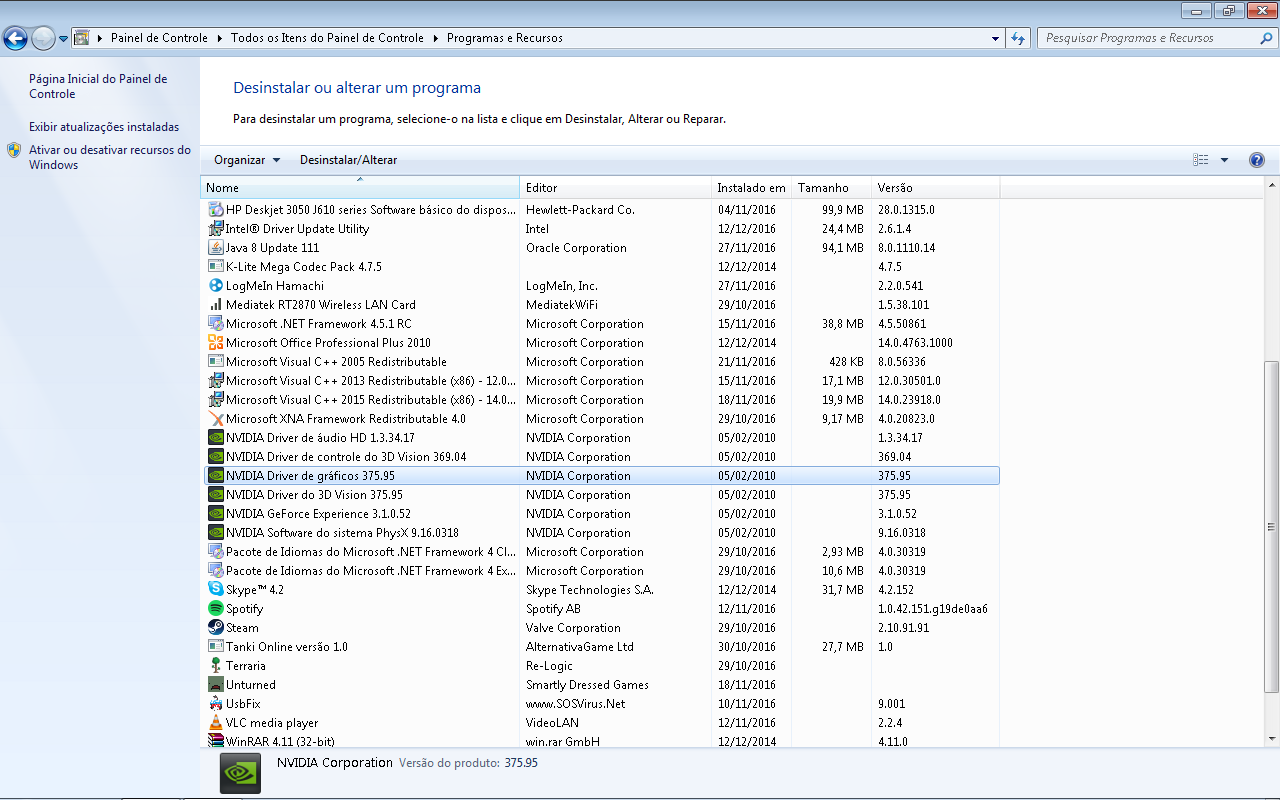Click scrollbar up arrow of program list

[1272, 187]
